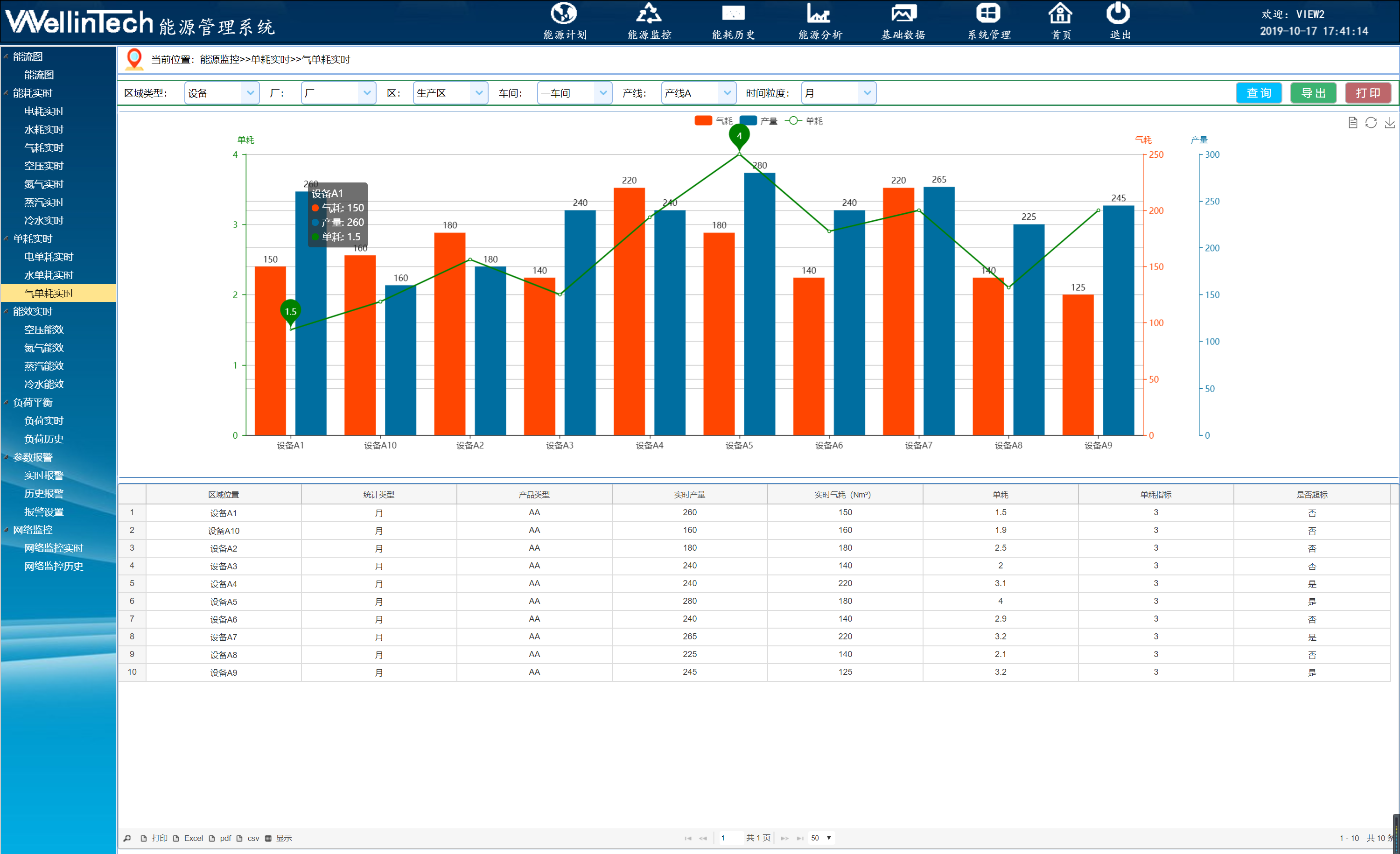
Task: Open chart data view icon
Action: point(1353,122)
